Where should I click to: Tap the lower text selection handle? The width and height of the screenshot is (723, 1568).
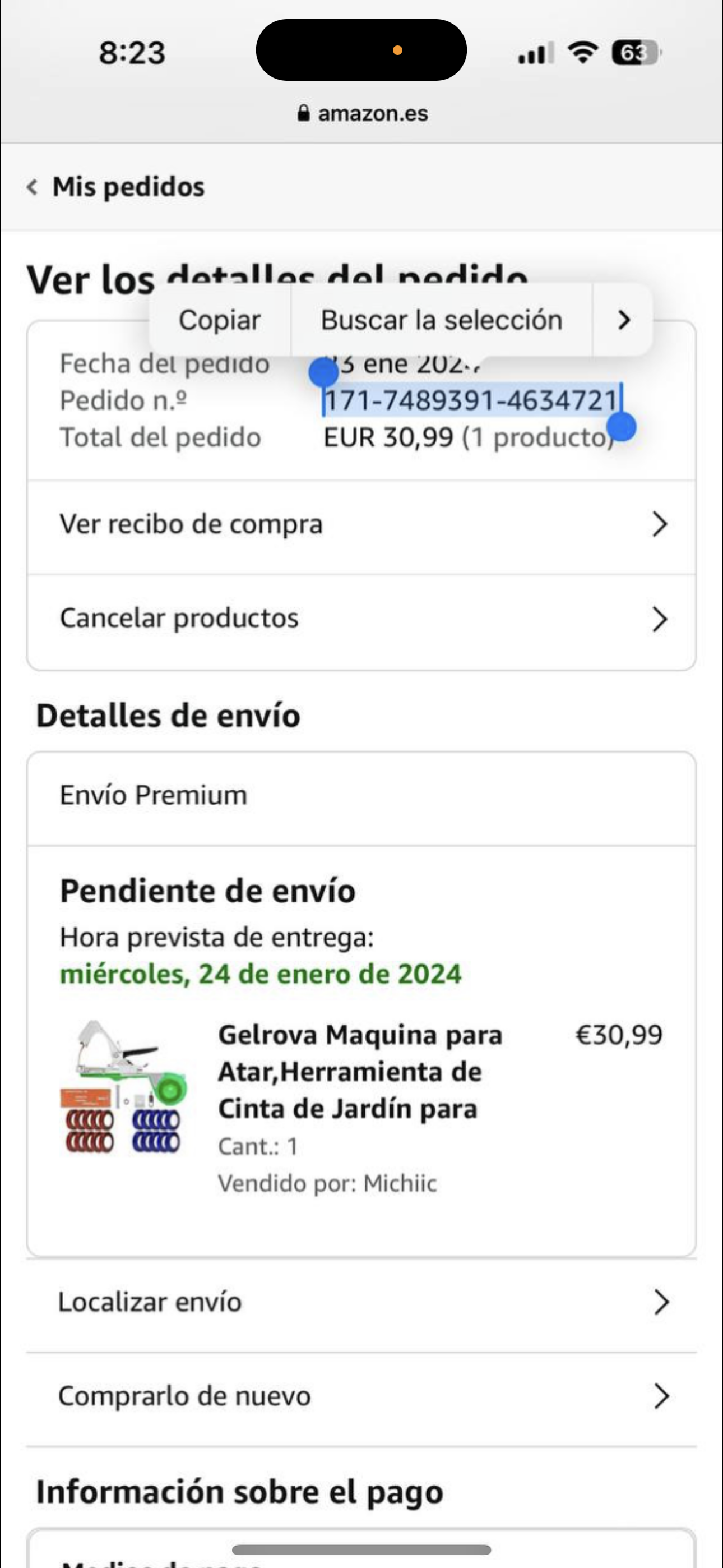click(x=622, y=426)
